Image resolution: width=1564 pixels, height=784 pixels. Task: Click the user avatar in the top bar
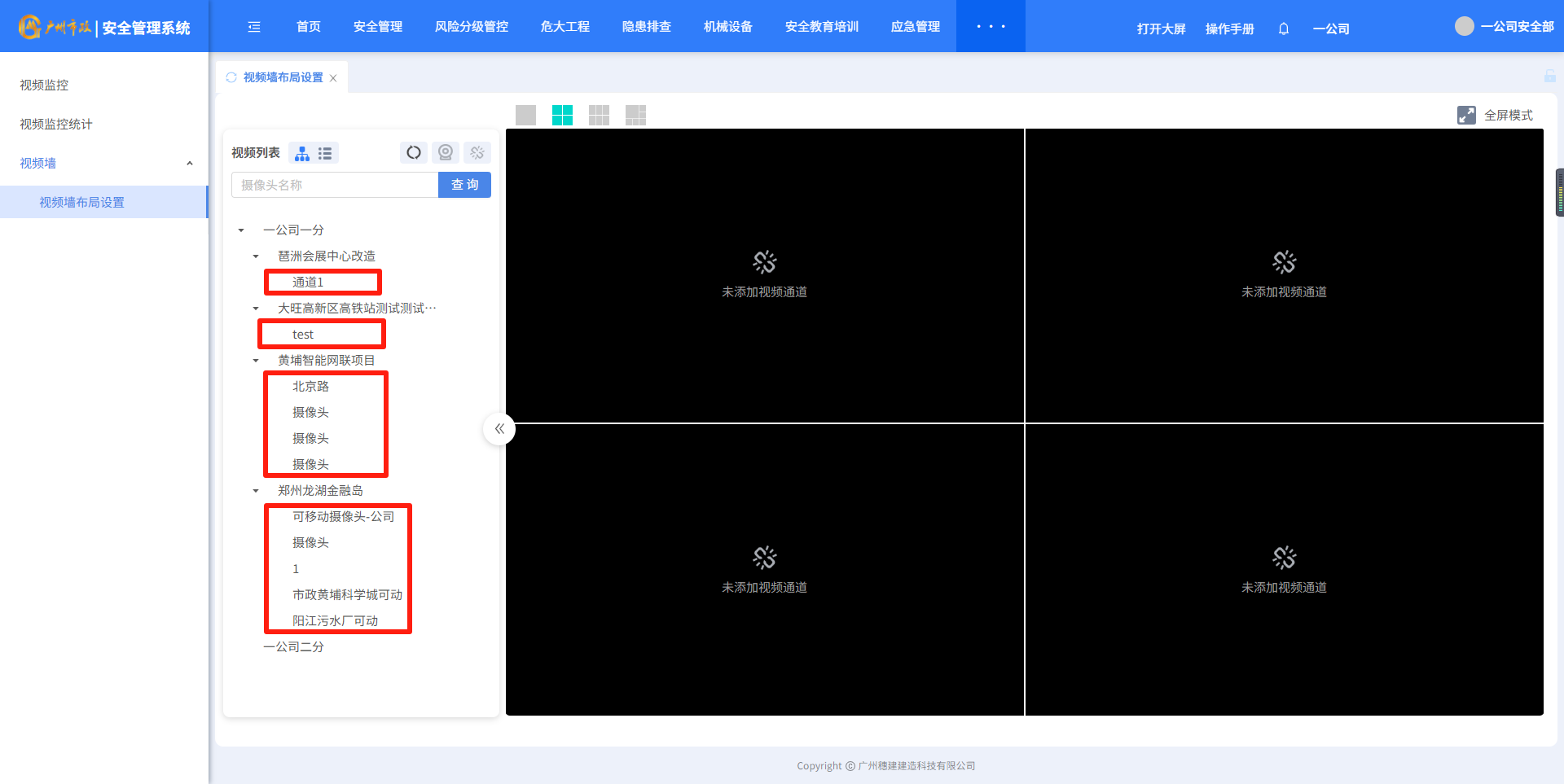1464,26
